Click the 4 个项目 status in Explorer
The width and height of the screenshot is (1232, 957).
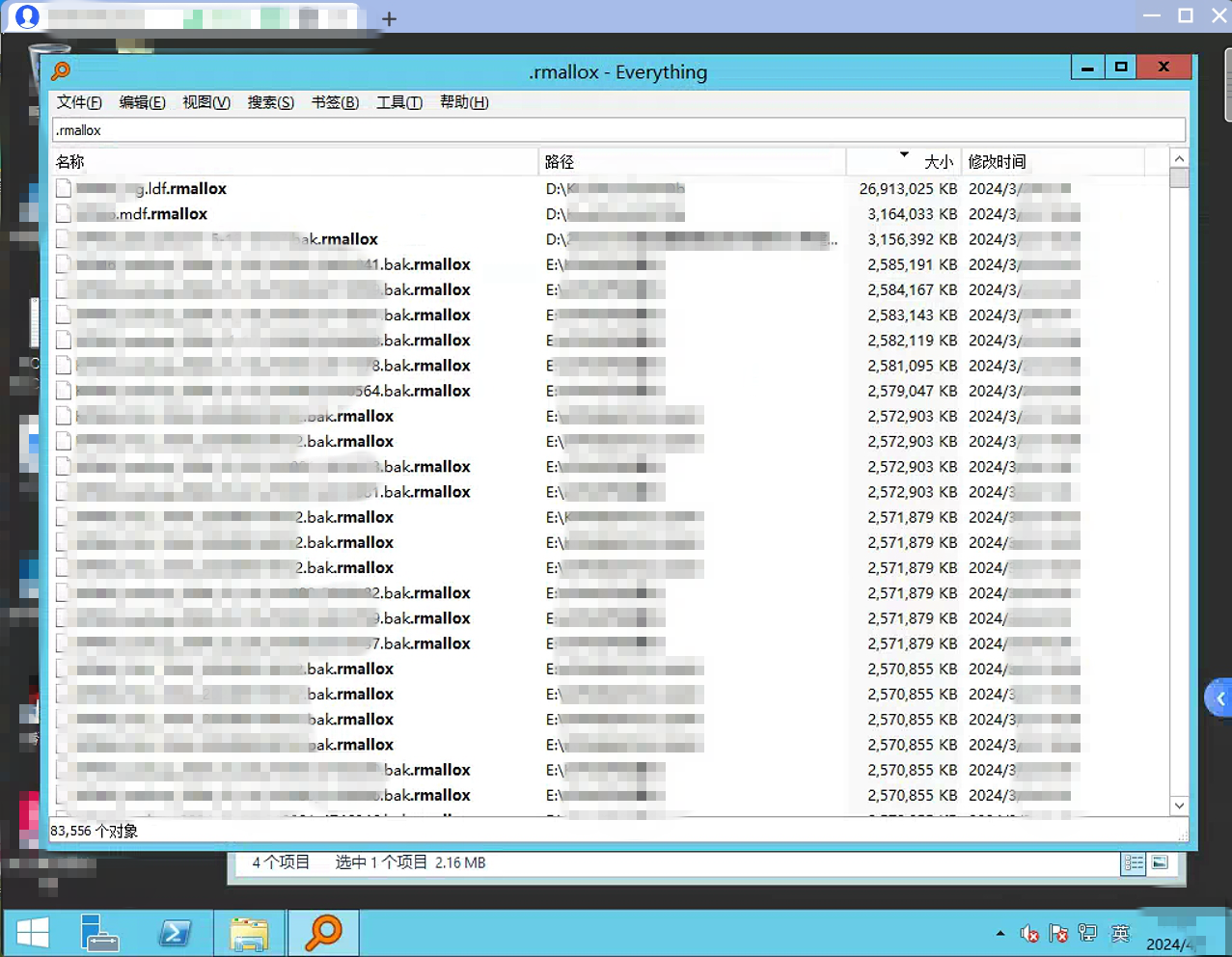click(281, 862)
